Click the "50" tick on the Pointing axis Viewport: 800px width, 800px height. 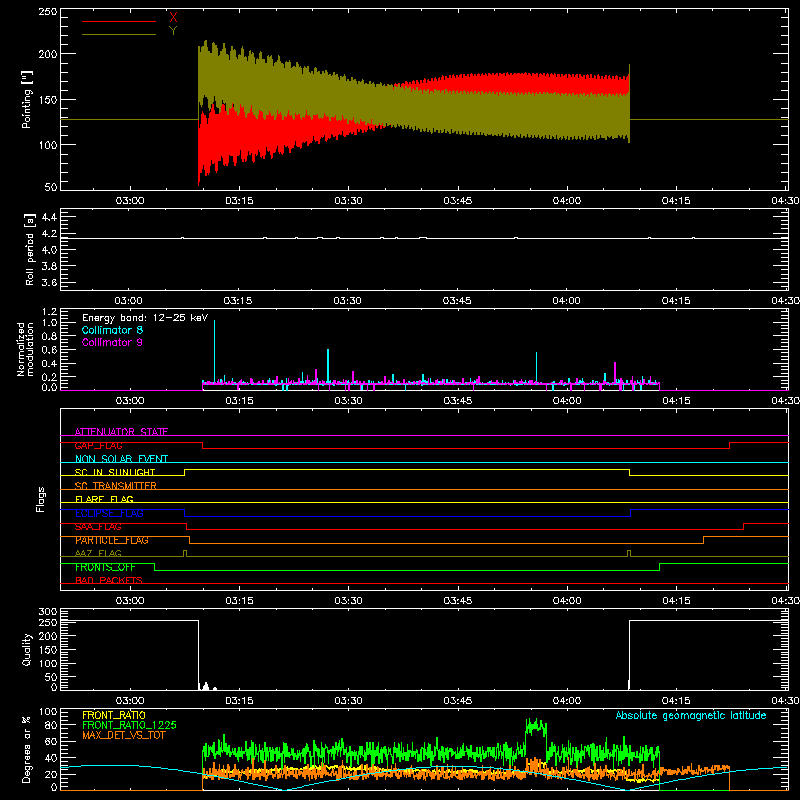[x=51, y=187]
